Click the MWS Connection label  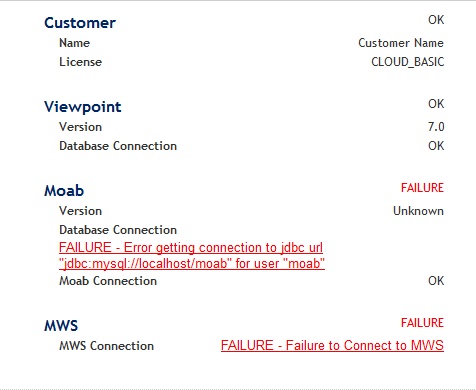[106, 346]
